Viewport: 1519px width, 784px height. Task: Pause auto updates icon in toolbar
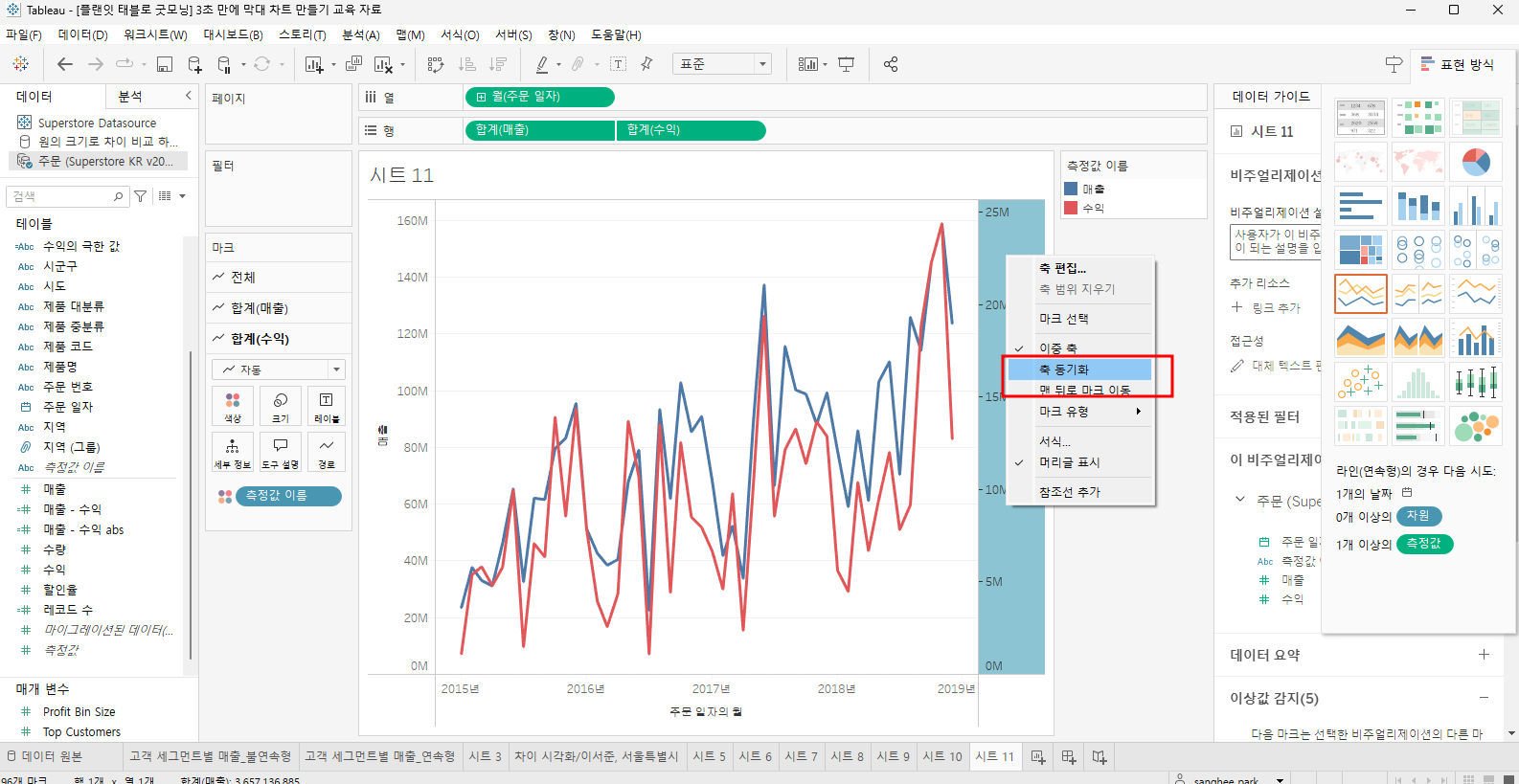[224, 64]
